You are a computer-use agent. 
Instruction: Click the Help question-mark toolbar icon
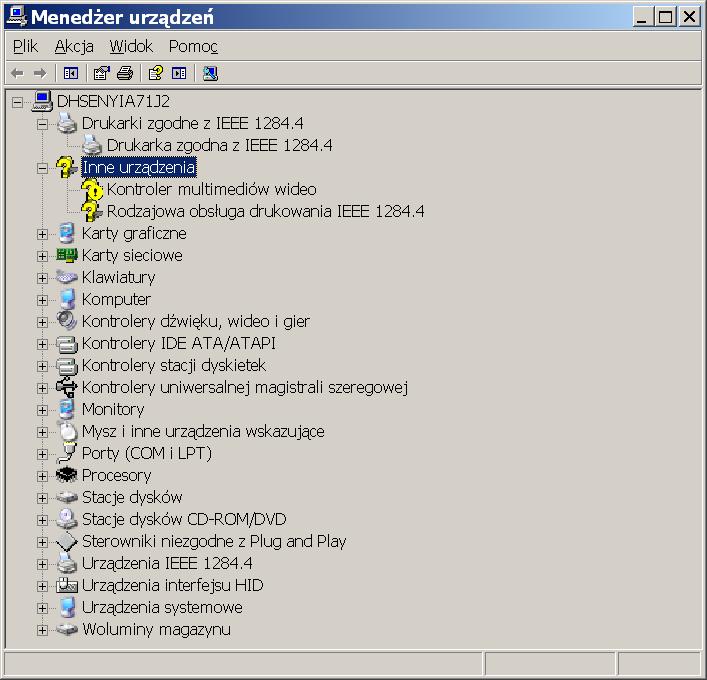point(156,73)
